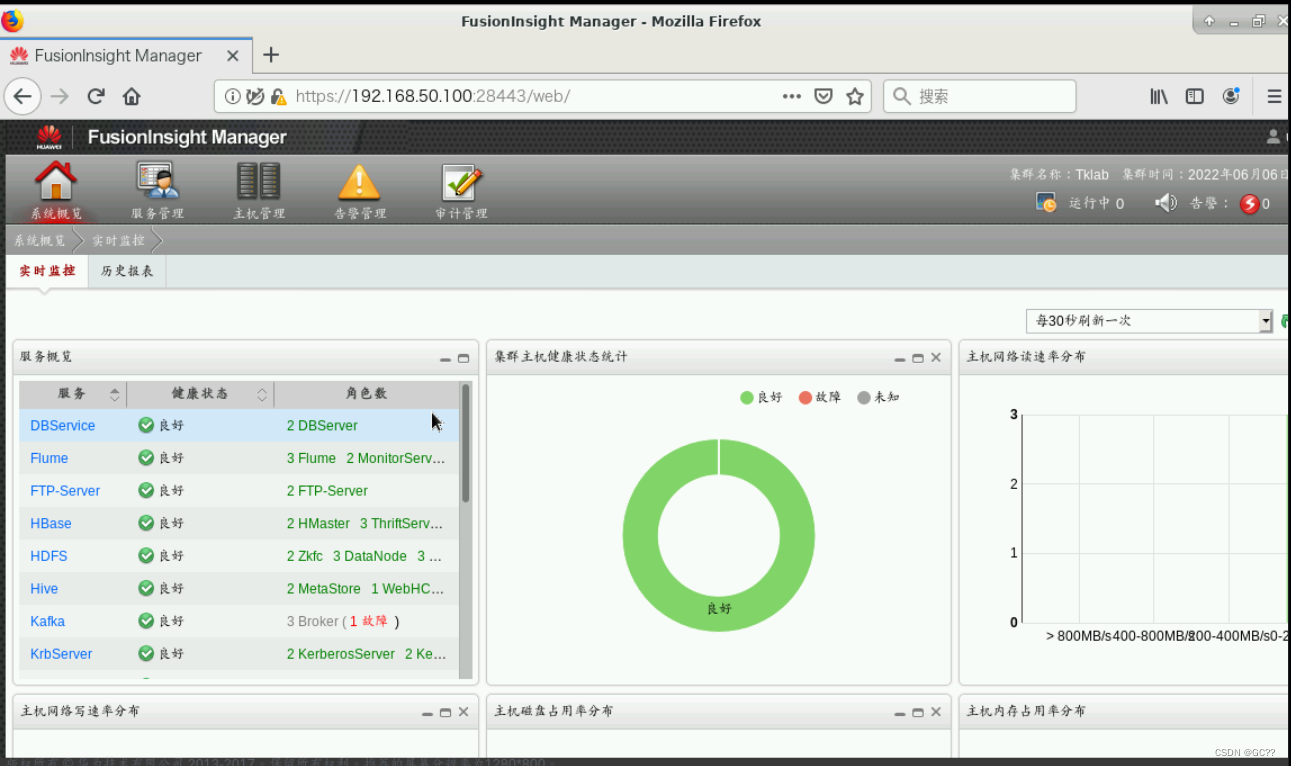The width and height of the screenshot is (1291, 766).
Task: Click the 实时监控 breadcrumb
Action: [118, 241]
